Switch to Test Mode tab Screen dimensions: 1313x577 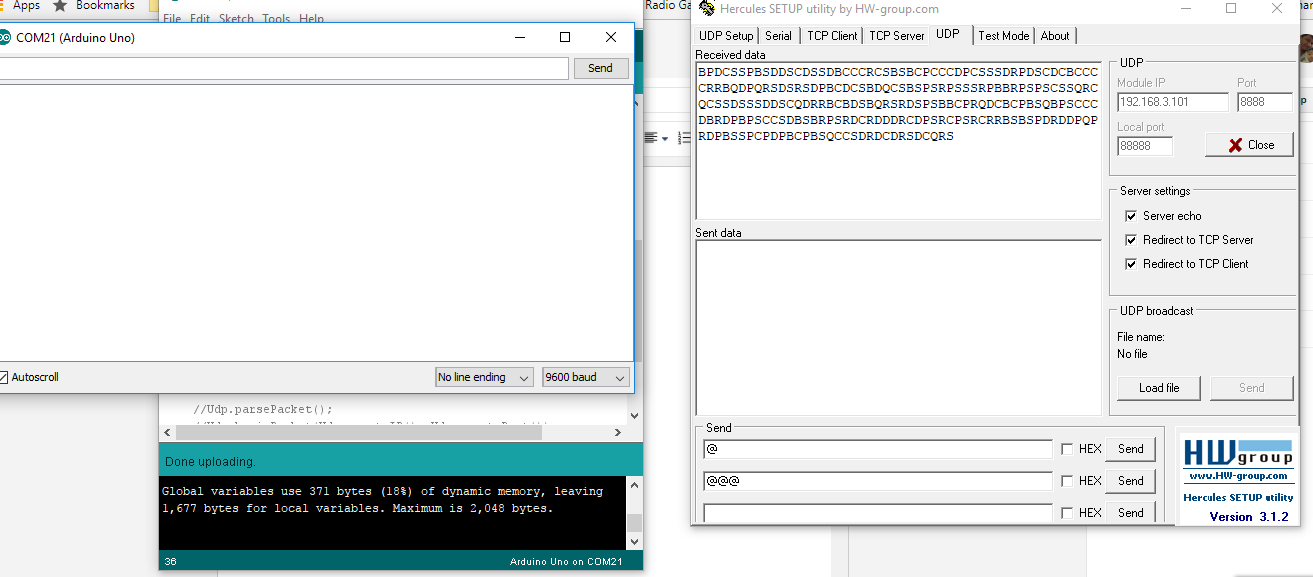[x=1003, y=36]
